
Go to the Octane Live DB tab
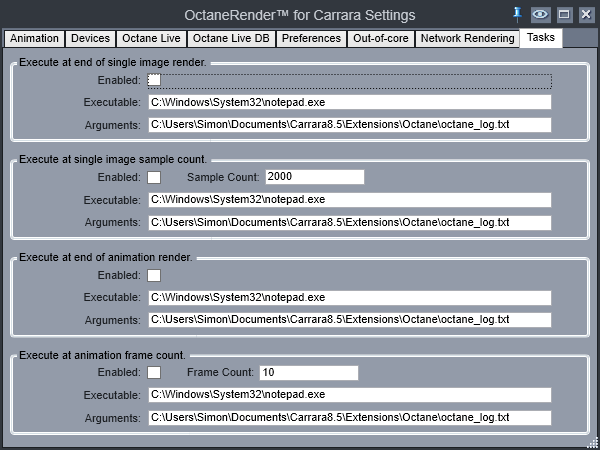[x=231, y=39]
